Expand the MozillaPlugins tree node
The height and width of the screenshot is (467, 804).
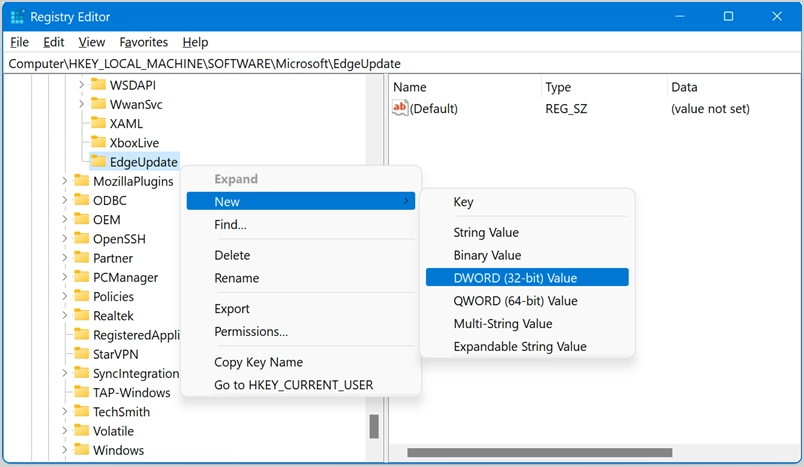tap(65, 182)
